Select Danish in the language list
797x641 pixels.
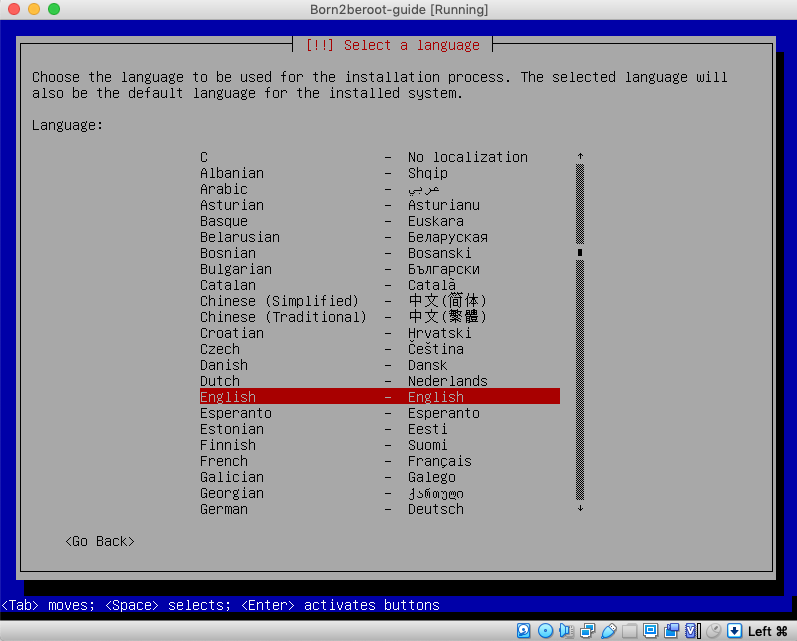380,365
